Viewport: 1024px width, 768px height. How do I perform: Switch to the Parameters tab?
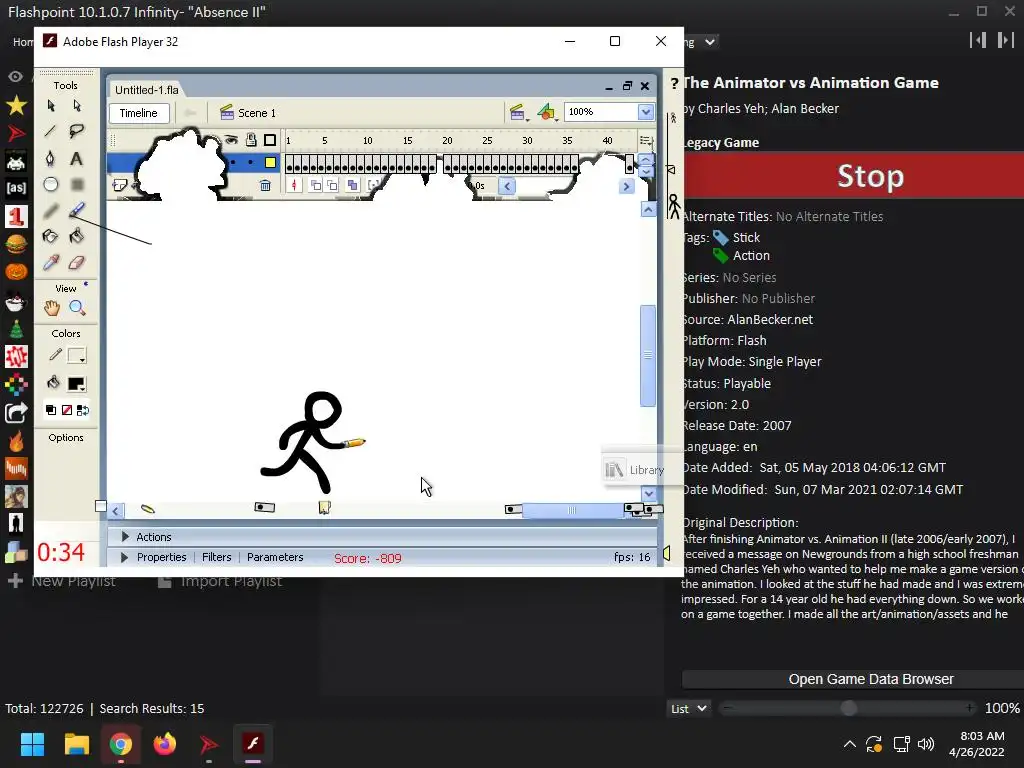pyautogui.click(x=275, y=557)
